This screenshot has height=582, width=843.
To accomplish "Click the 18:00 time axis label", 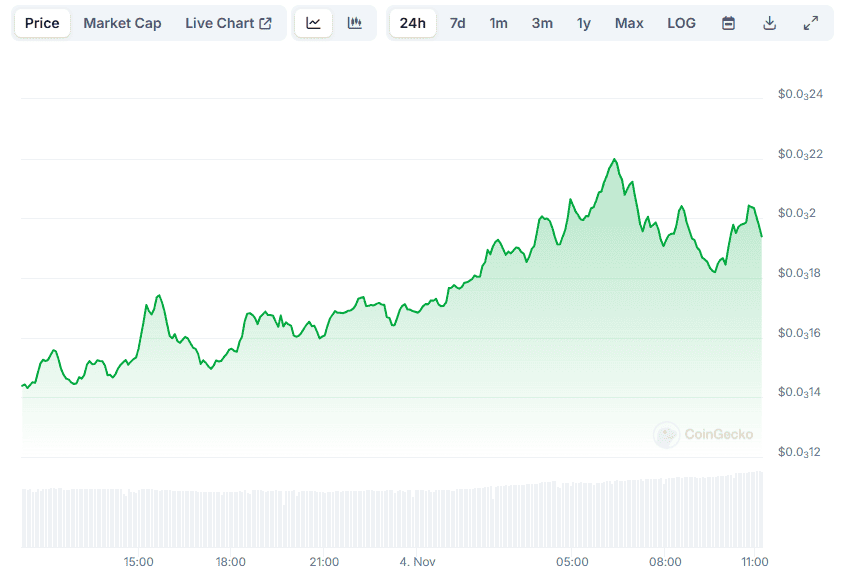I will pyautogui.click(x=231, y=562).
